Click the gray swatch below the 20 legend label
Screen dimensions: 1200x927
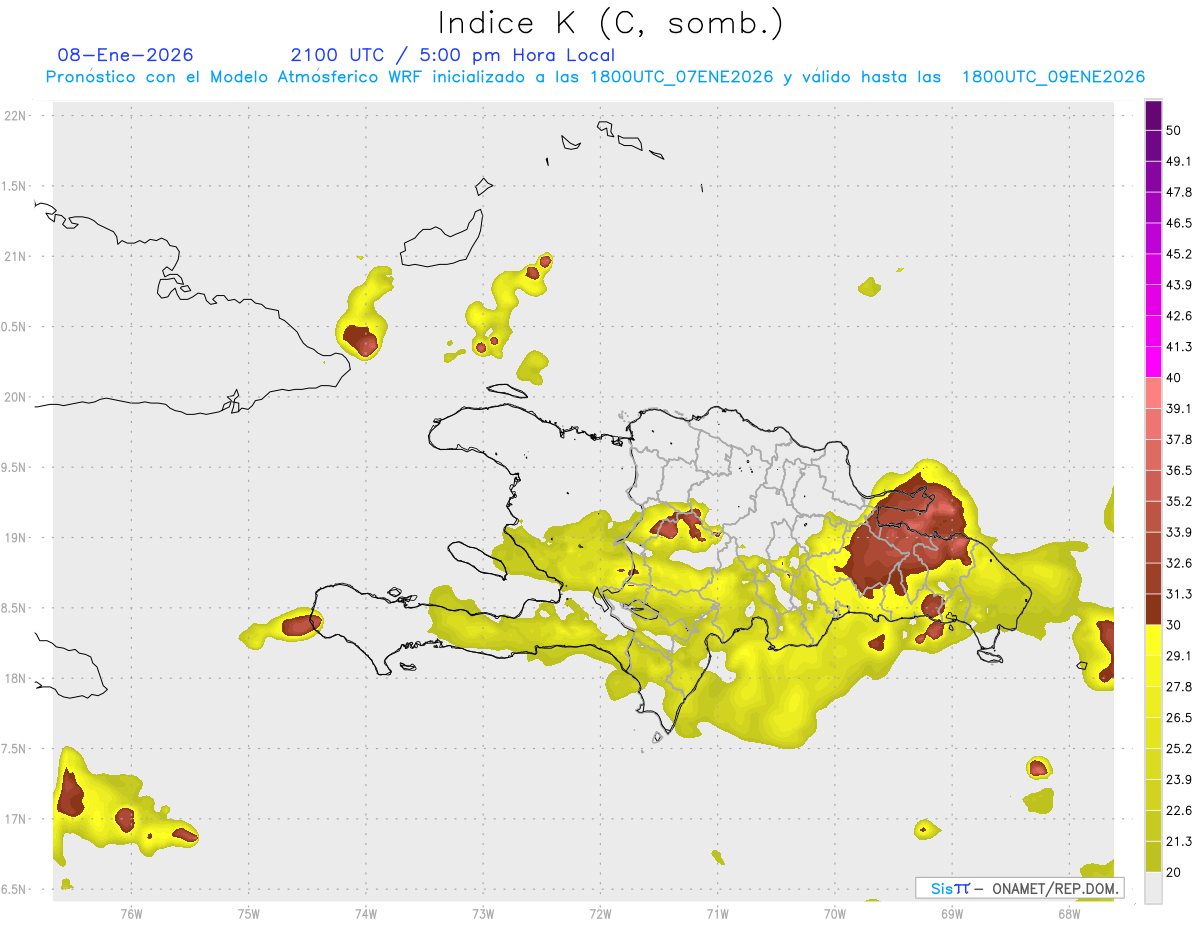[1153, 888]
